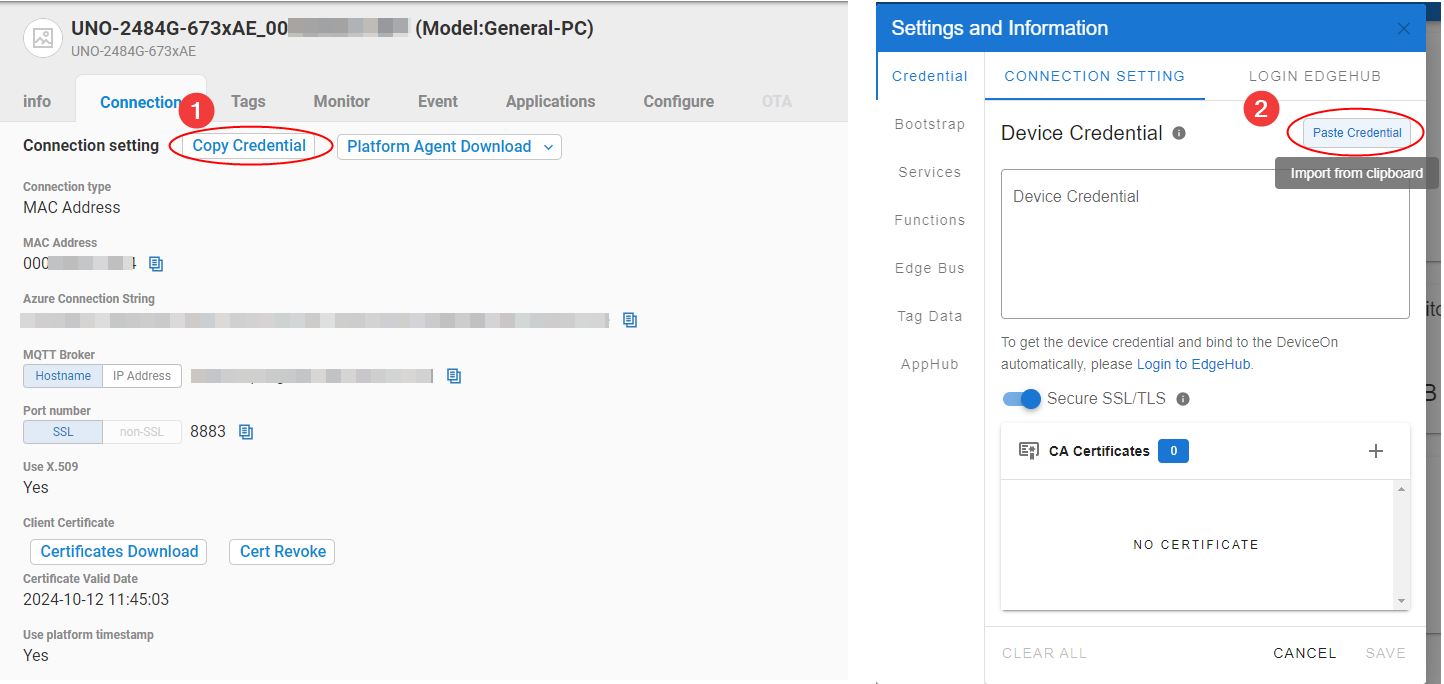Image resolution: width=1444 pixels, height=684 pixels.
Task: Copy the MQTT Broker address icon
Action: [x=454, y=376]
